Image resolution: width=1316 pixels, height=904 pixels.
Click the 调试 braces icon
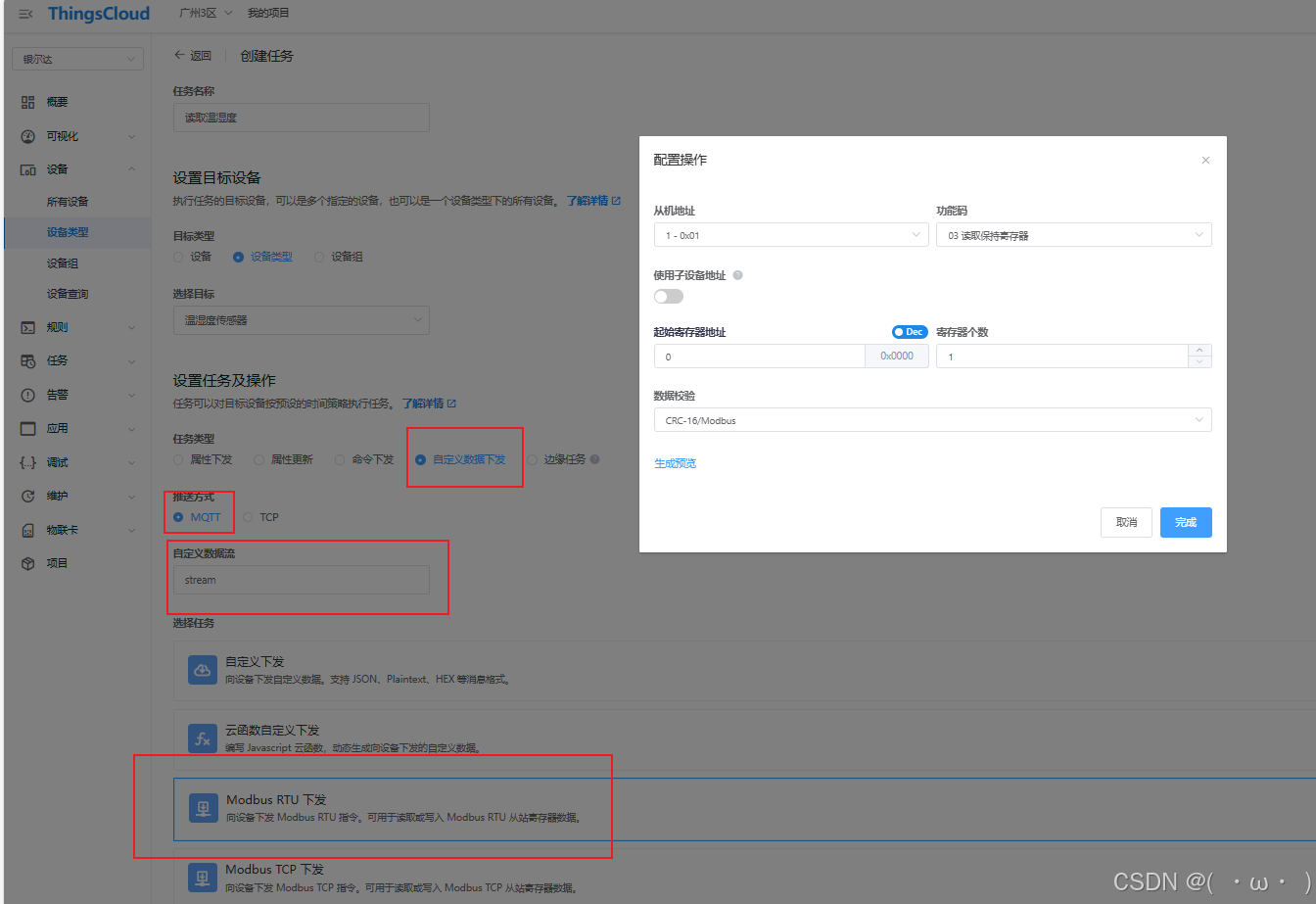pyautogui.click(x=28, y=462)
